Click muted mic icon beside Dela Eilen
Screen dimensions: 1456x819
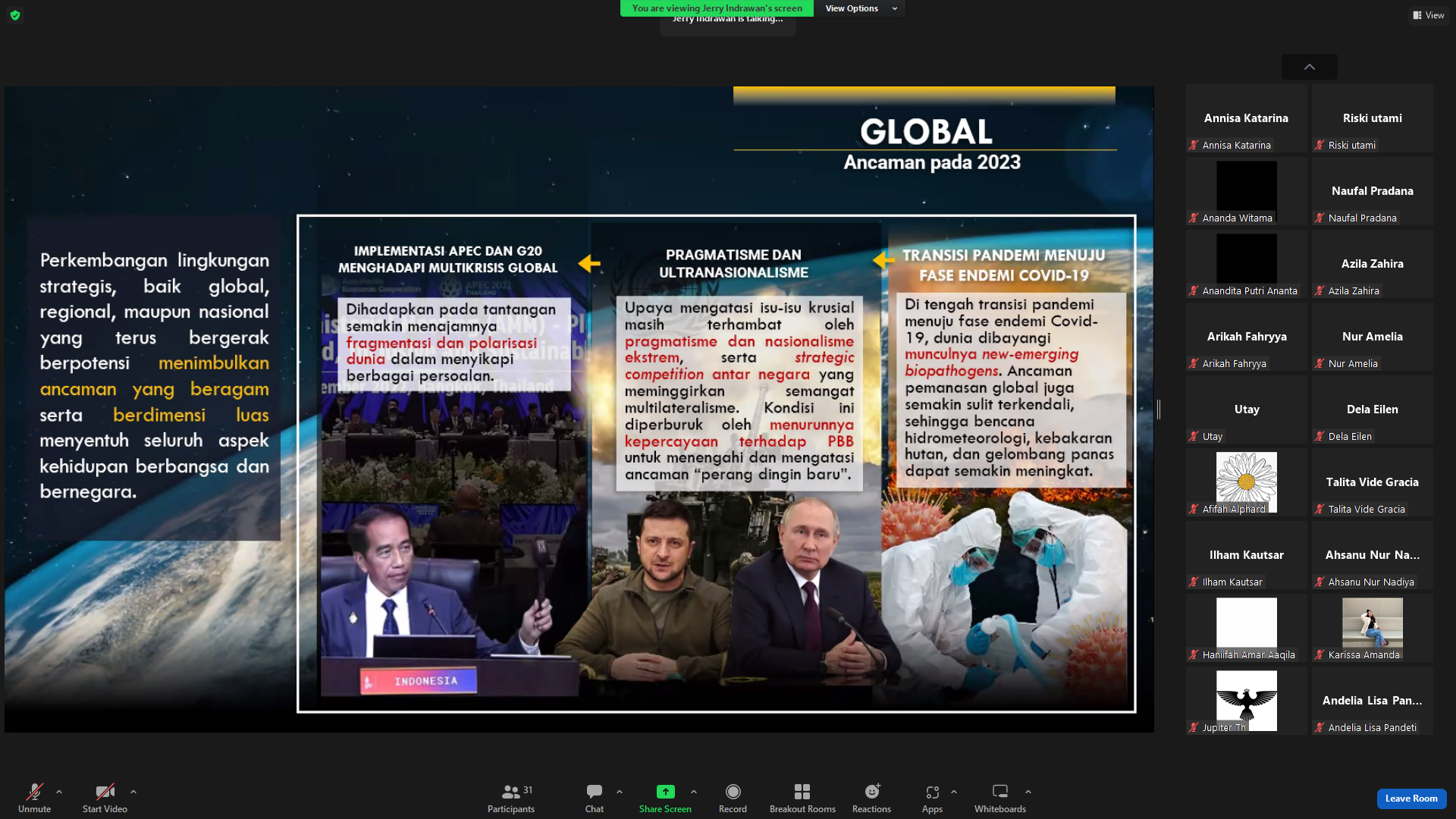click(1319, 436)
